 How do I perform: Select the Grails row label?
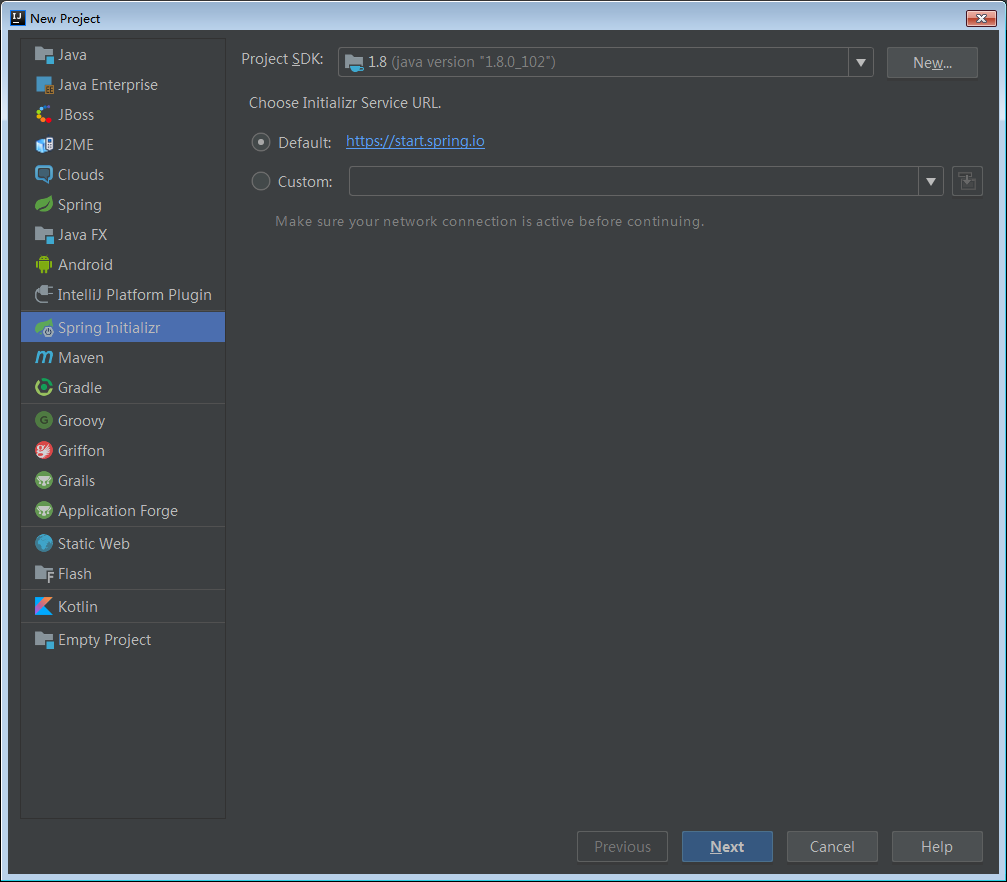(76, 481)
